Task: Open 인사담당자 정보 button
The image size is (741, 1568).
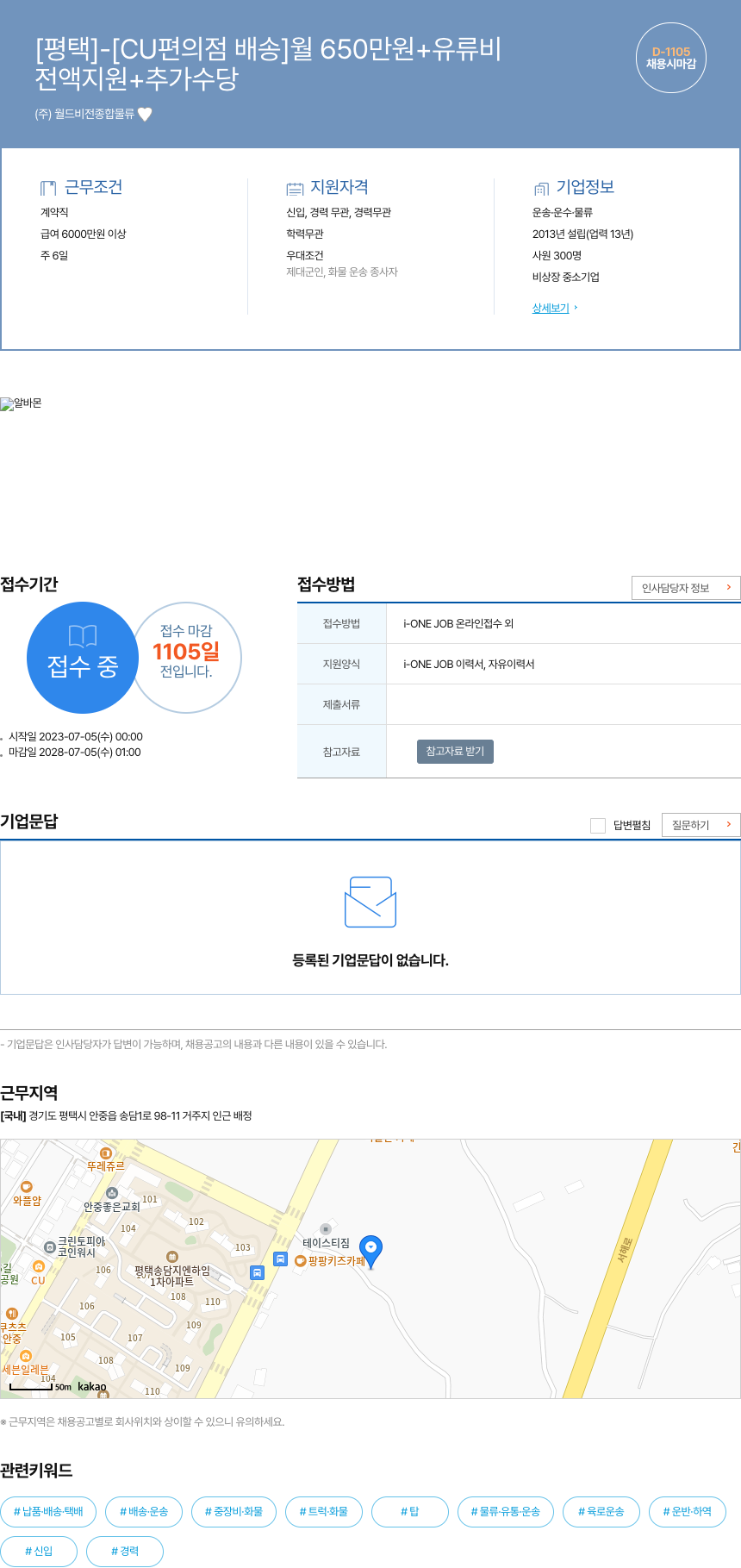Action: [x=686, y=588]
